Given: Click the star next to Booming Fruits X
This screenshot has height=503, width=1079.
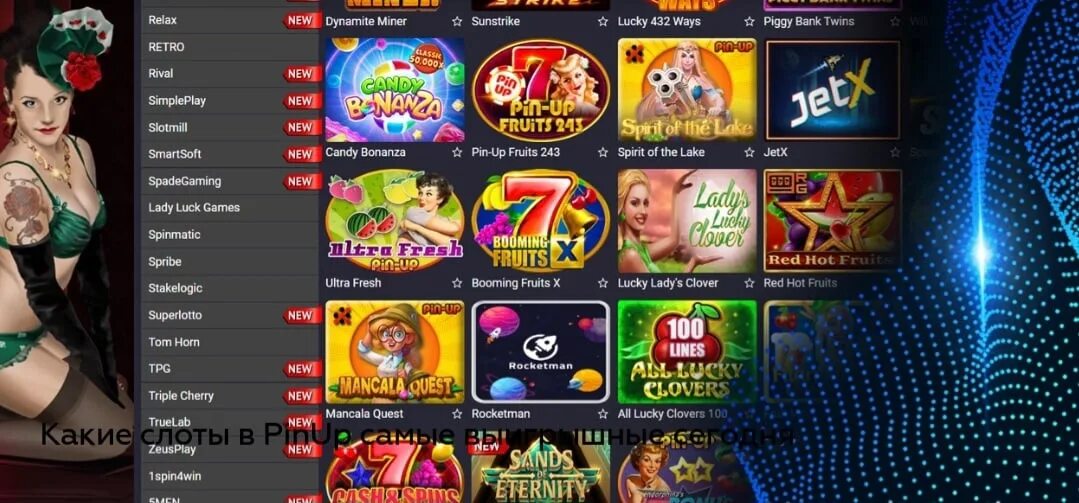Looking at the screenshot, I should (603, 283).
